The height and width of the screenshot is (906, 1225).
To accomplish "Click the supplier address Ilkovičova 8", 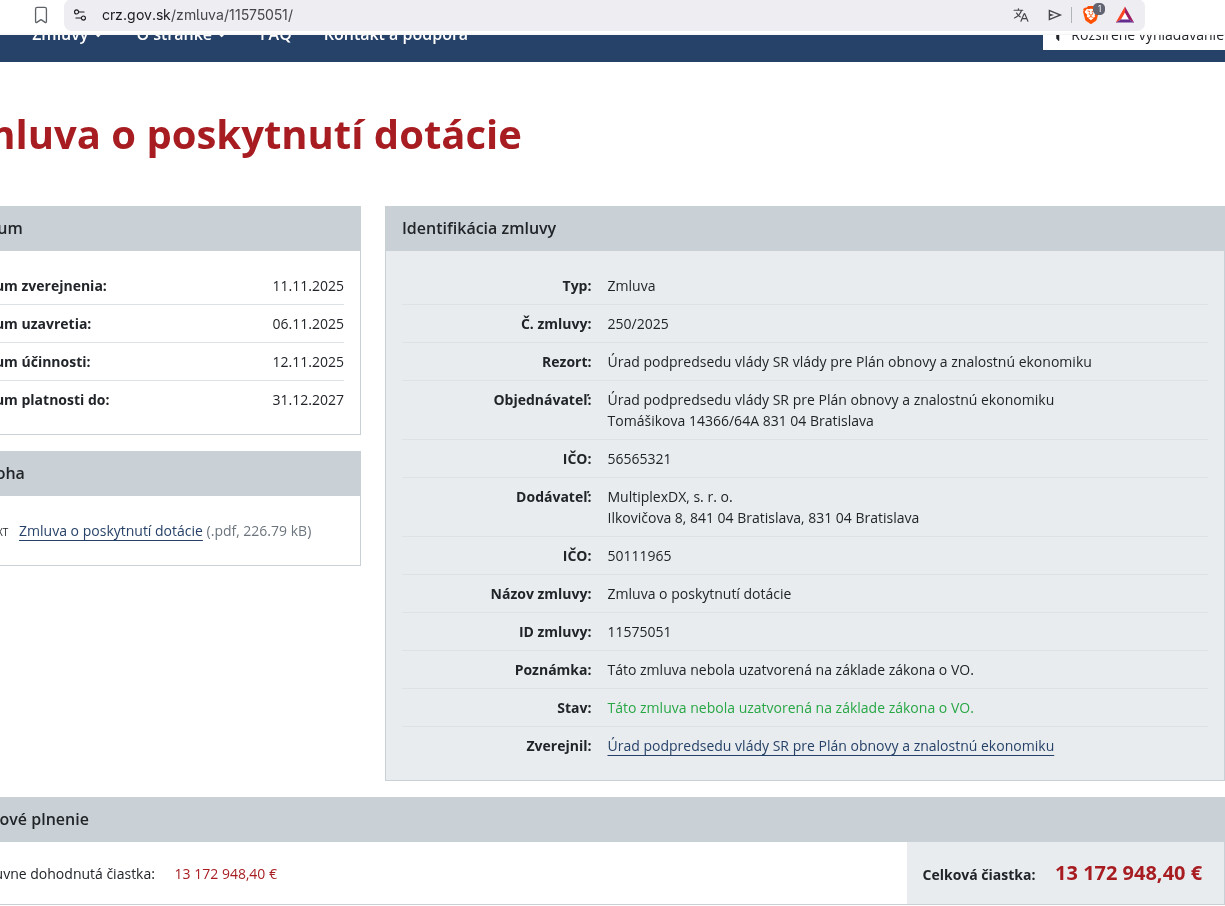I will click(763, 518).
